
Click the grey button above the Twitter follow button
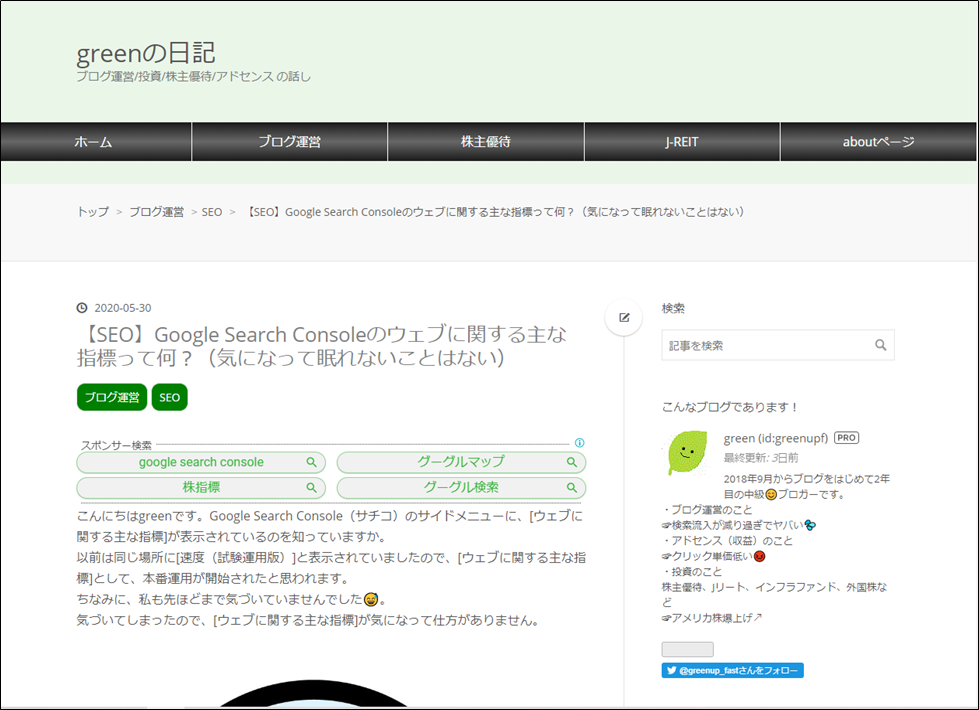[x=687, y=649]
